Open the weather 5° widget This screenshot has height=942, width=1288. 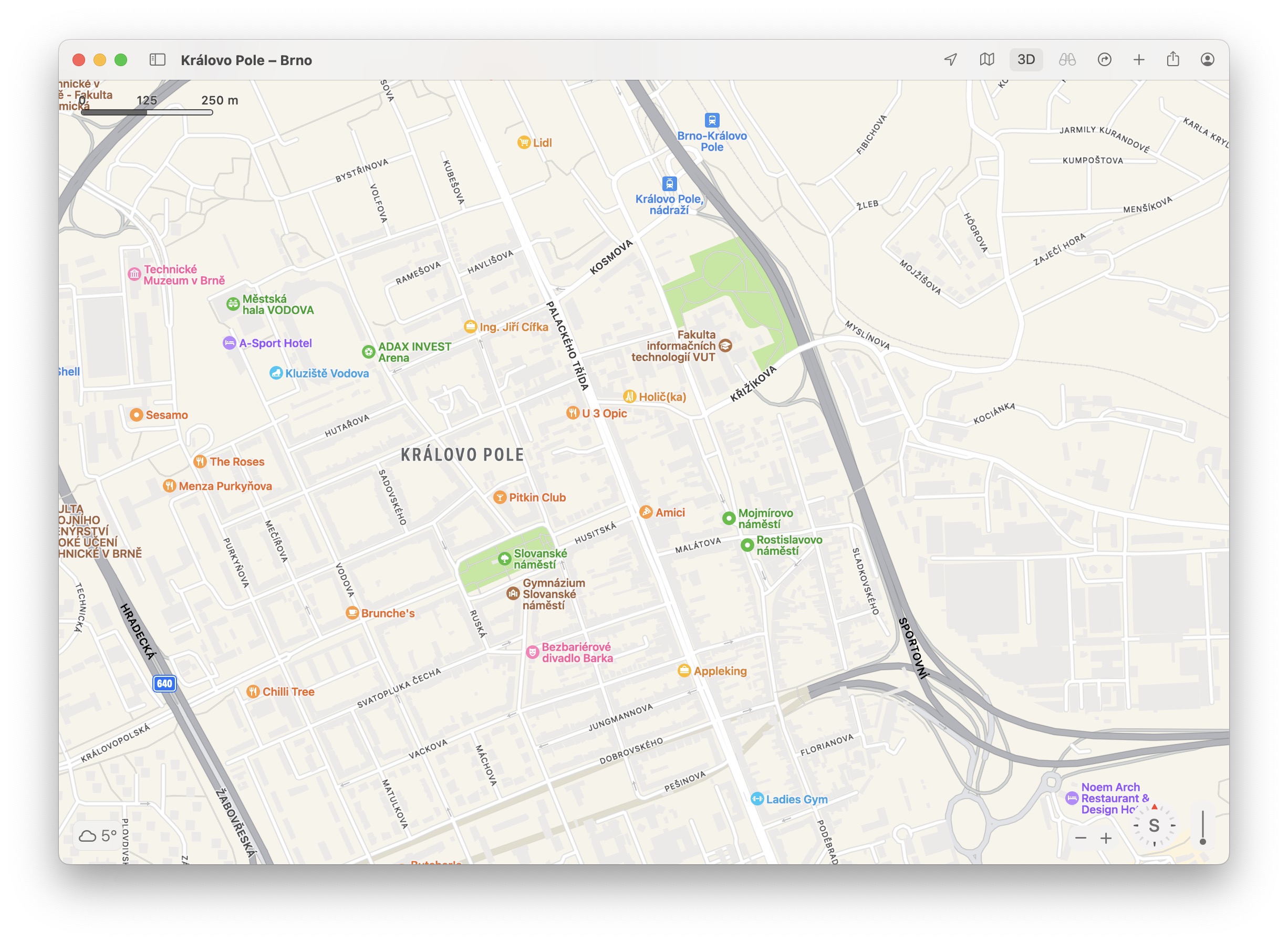98,836
